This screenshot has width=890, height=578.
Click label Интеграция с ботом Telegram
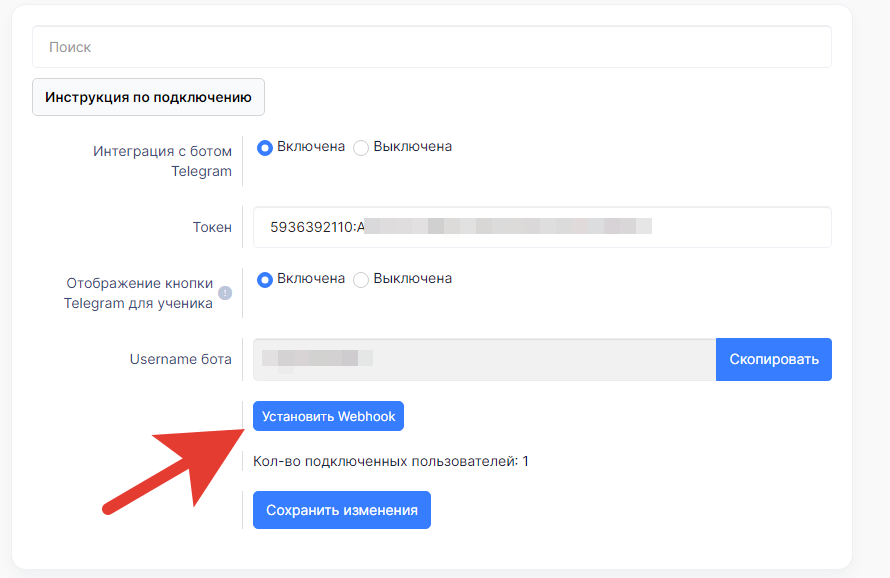(x=162, y=161)
